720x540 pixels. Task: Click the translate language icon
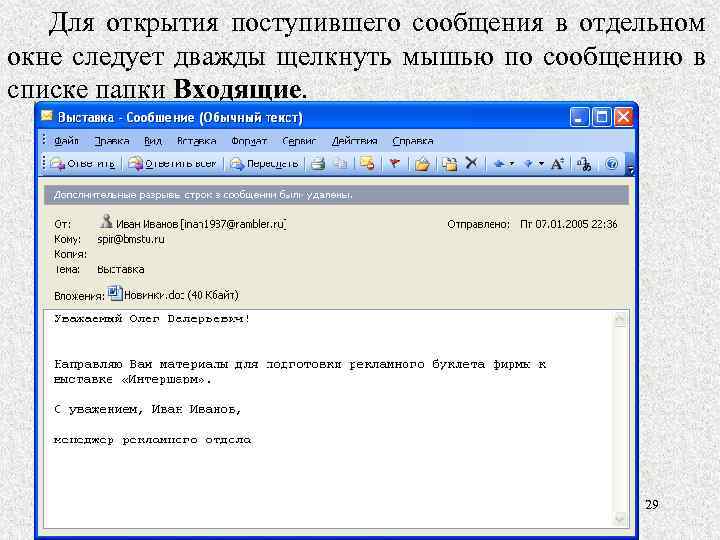point(585,164)
